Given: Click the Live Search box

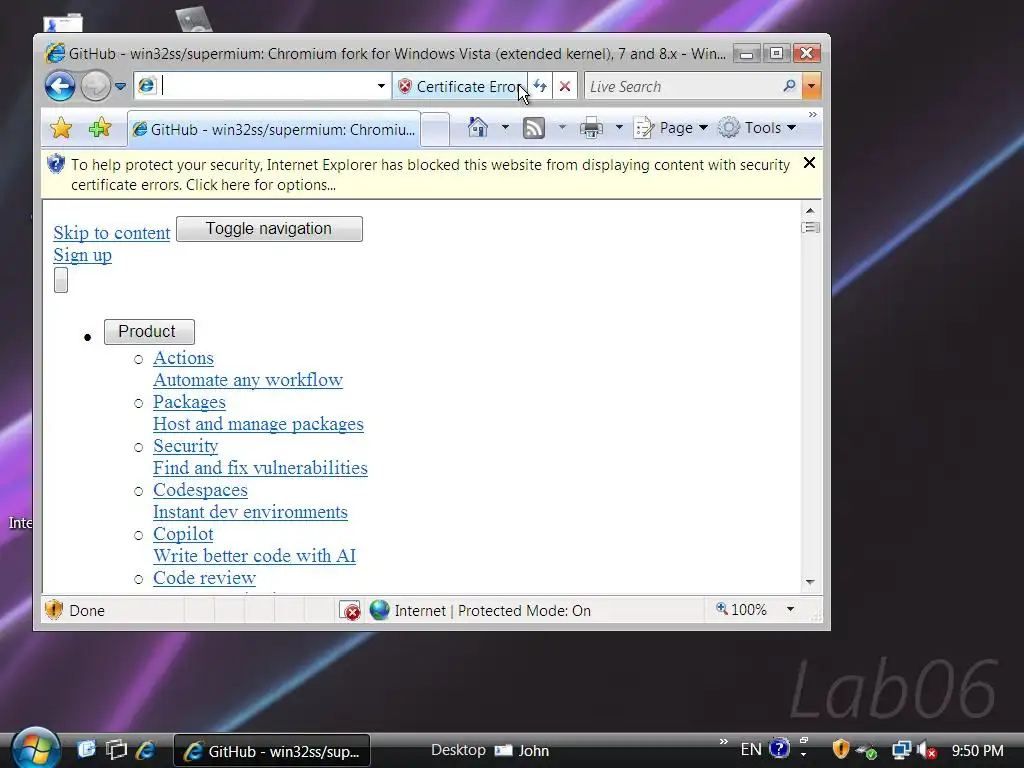Looking at the screenshot, I should click(682, 86).
